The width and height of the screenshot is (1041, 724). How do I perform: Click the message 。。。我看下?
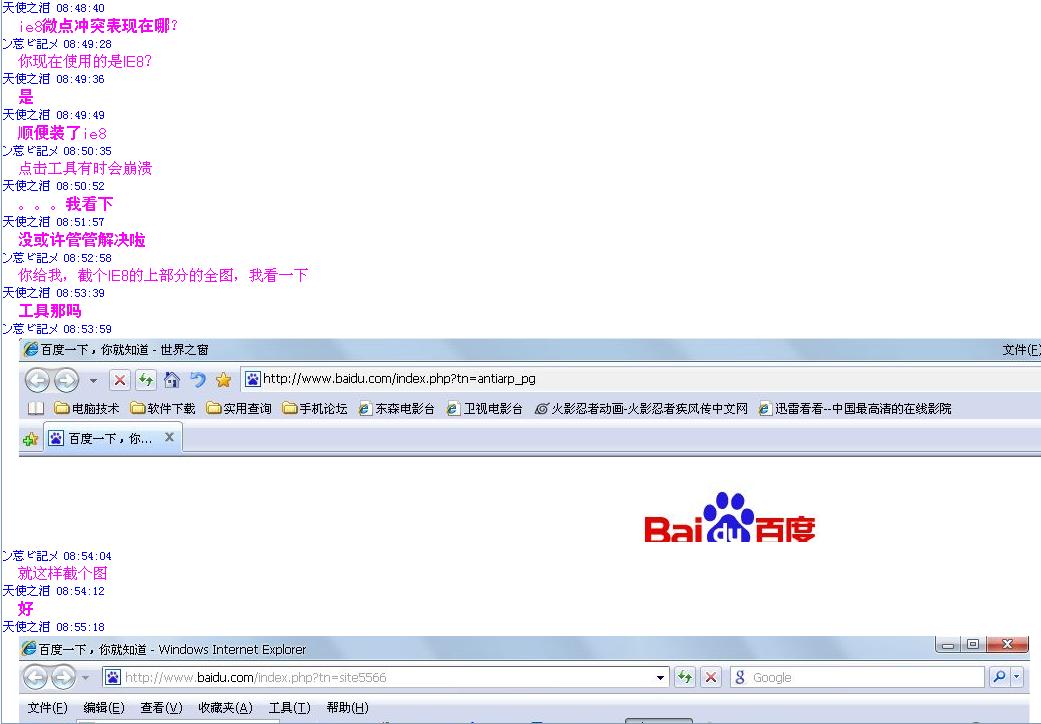pos(66,204)
